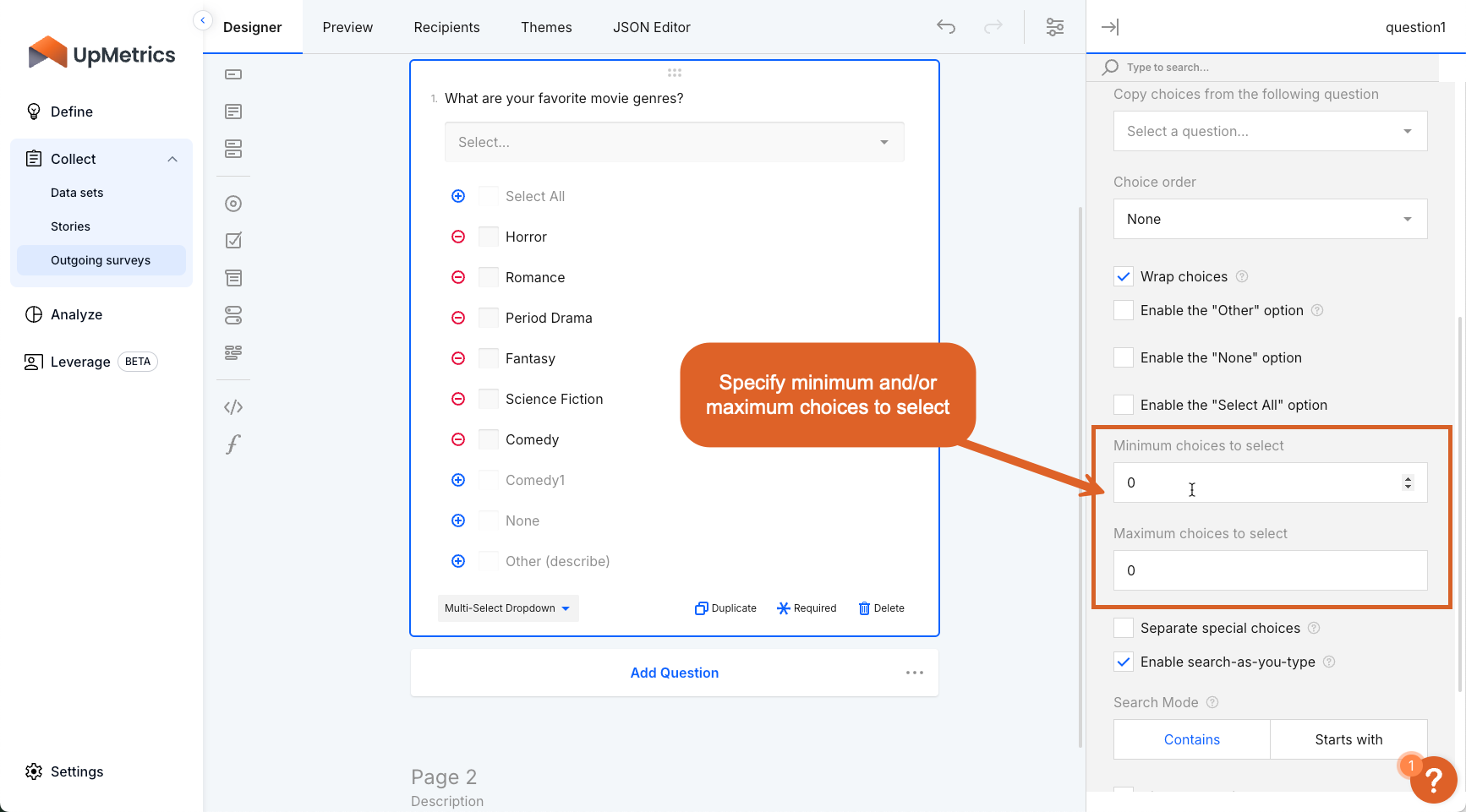The height and width of the screenshot is (812, 1466).
Task: Switch to the Preview tab
Action: pyautogui.click(x=347, y=27)
